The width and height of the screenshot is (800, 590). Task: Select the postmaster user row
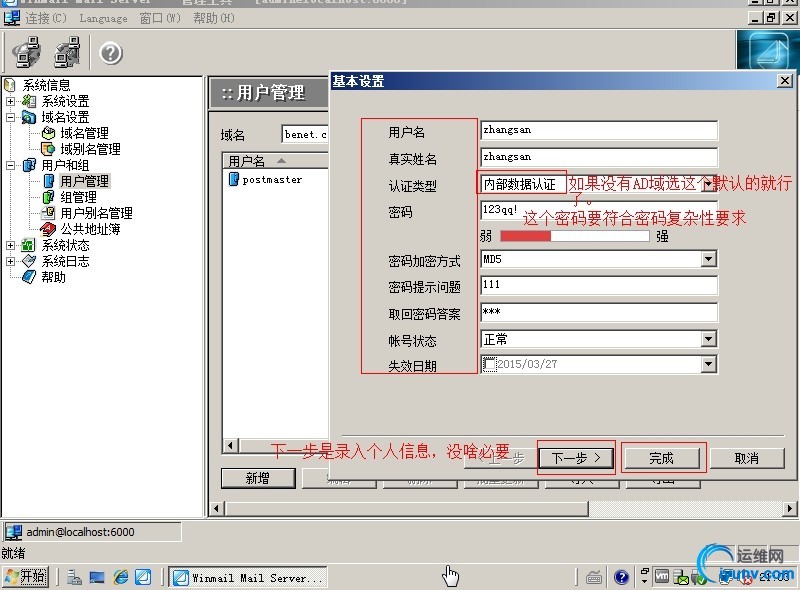tap(272, 180)
